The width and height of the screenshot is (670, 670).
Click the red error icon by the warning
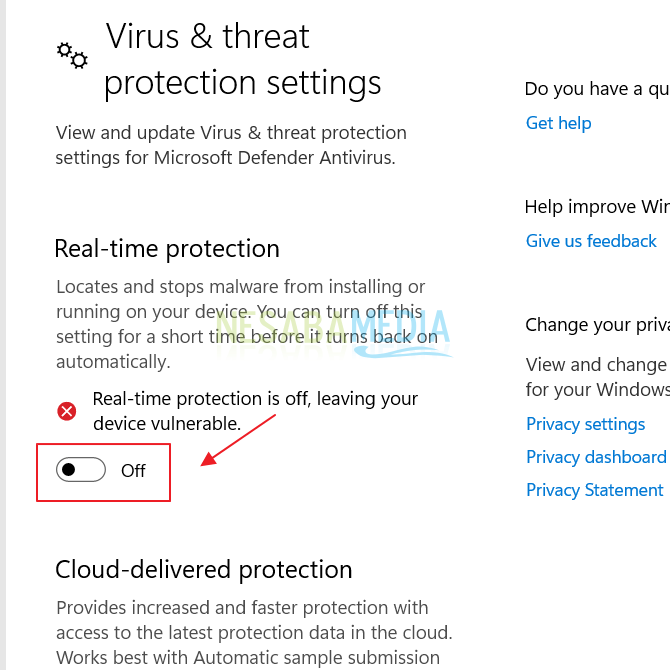(67, 410)
